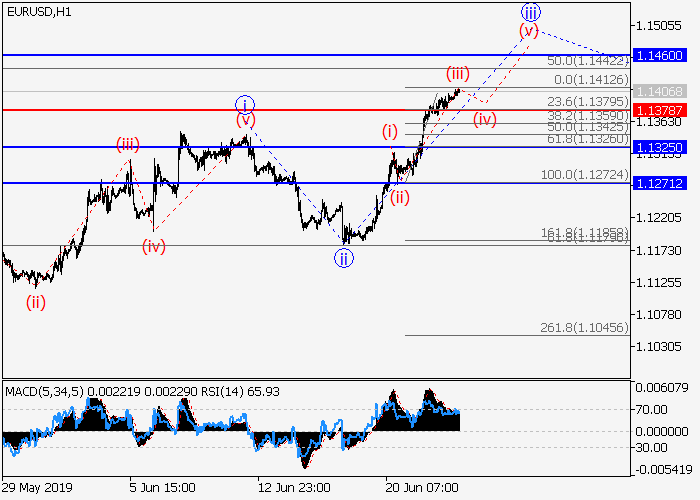Click the 29 May 2019 date label

point(35,486)
